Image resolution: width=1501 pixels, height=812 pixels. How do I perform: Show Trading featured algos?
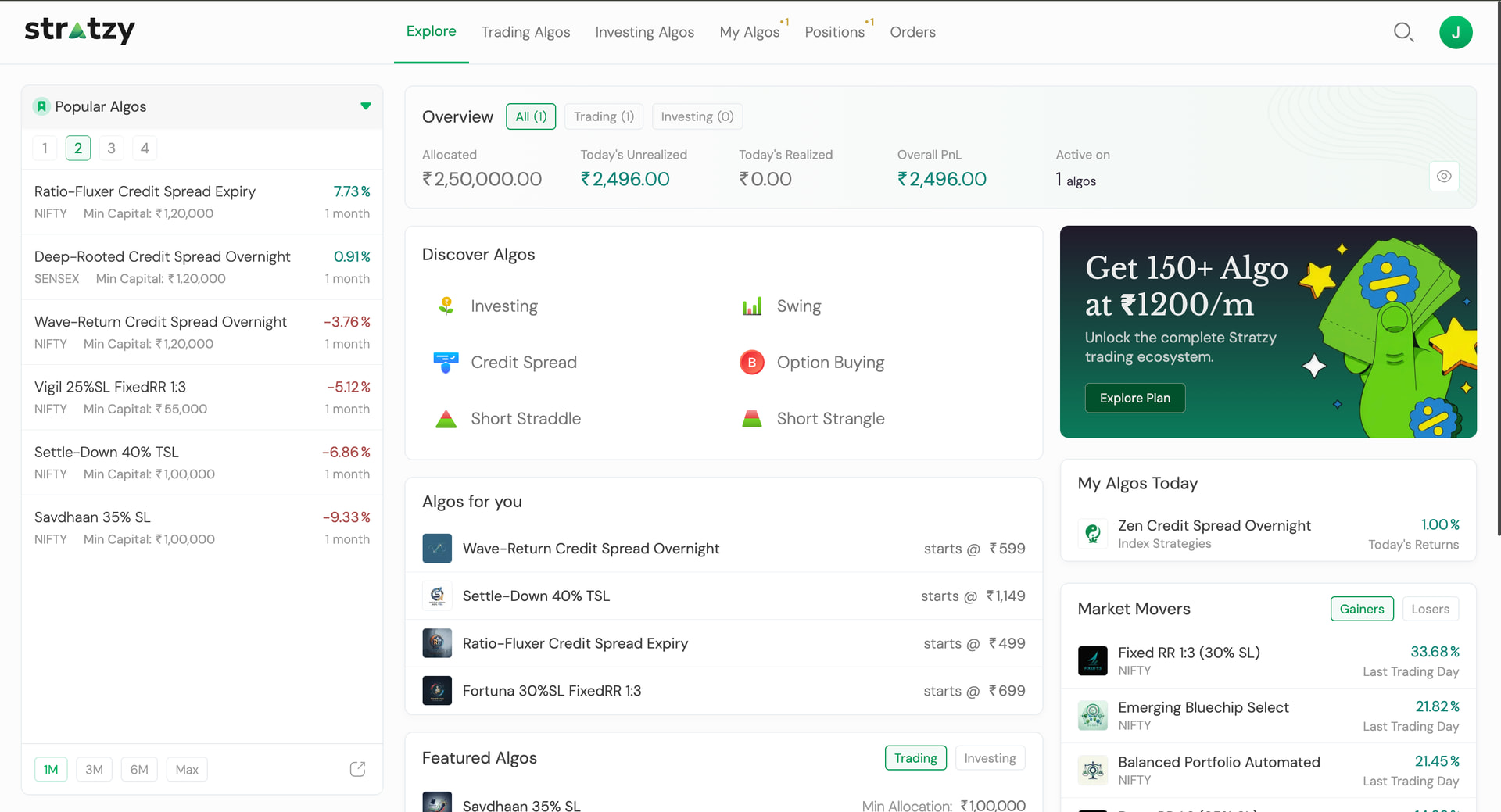[915, 758]
